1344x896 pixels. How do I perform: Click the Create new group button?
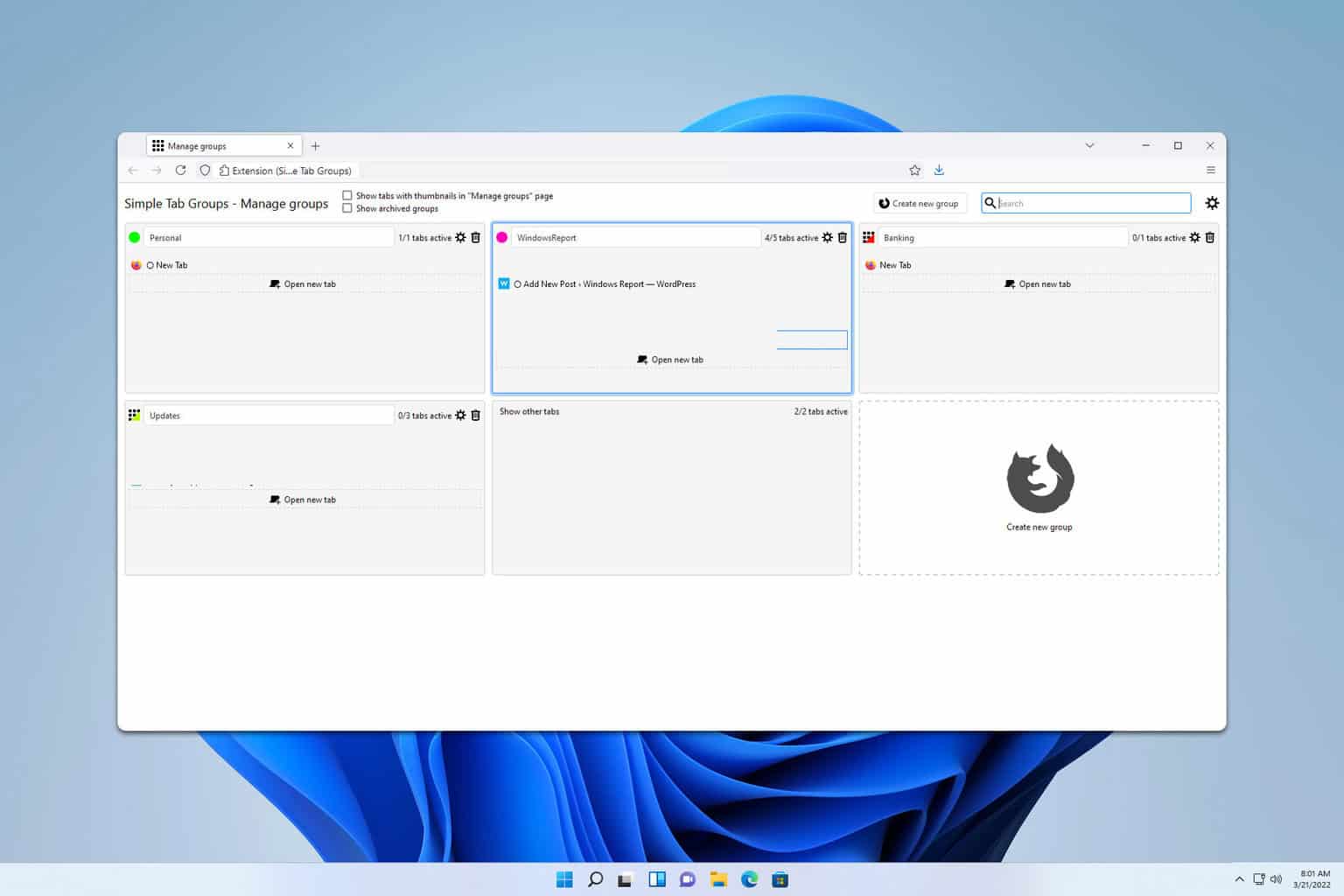tap(920, 203)
